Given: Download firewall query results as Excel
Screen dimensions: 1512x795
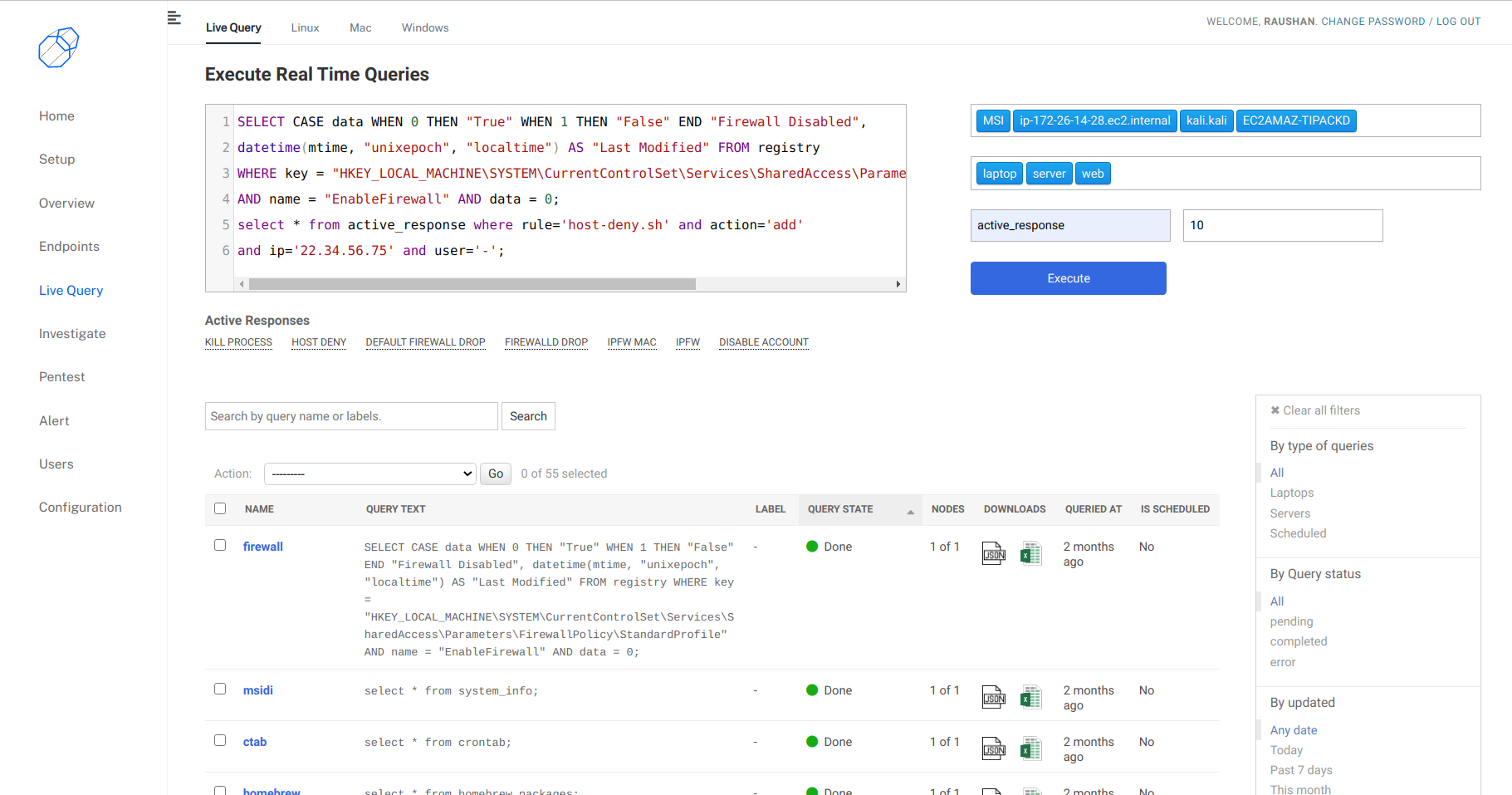Looking at the screenshot, I should click(1030, 553).
